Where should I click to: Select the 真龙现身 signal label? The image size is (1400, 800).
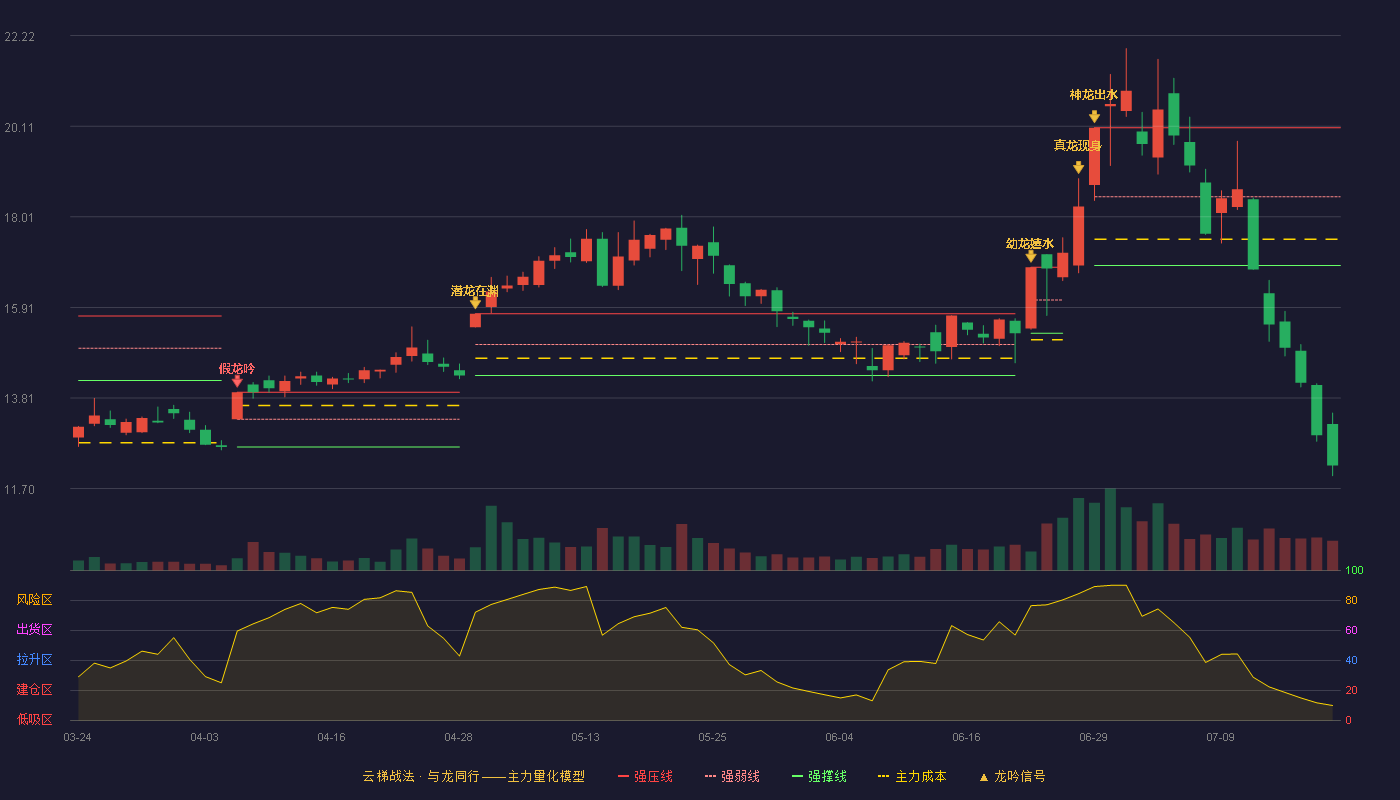(x=1078, y=145)
